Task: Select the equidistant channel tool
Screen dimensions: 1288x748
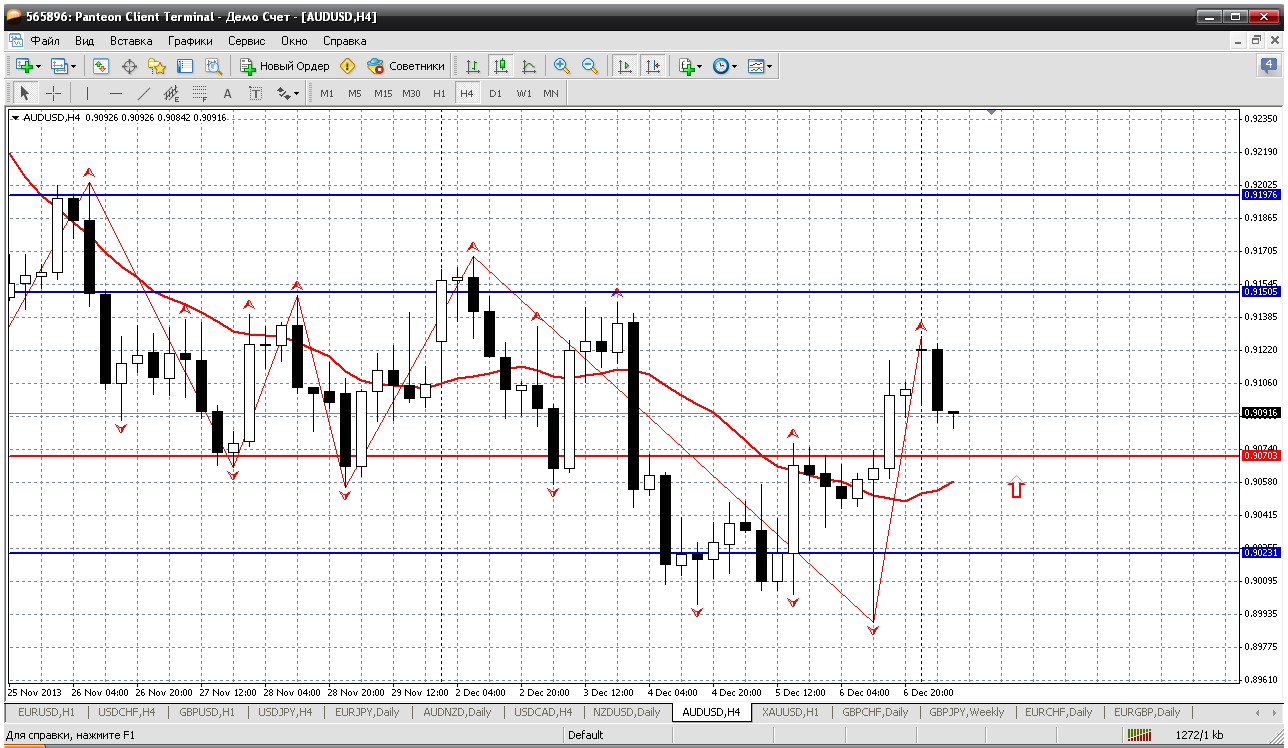Action: 171,93
